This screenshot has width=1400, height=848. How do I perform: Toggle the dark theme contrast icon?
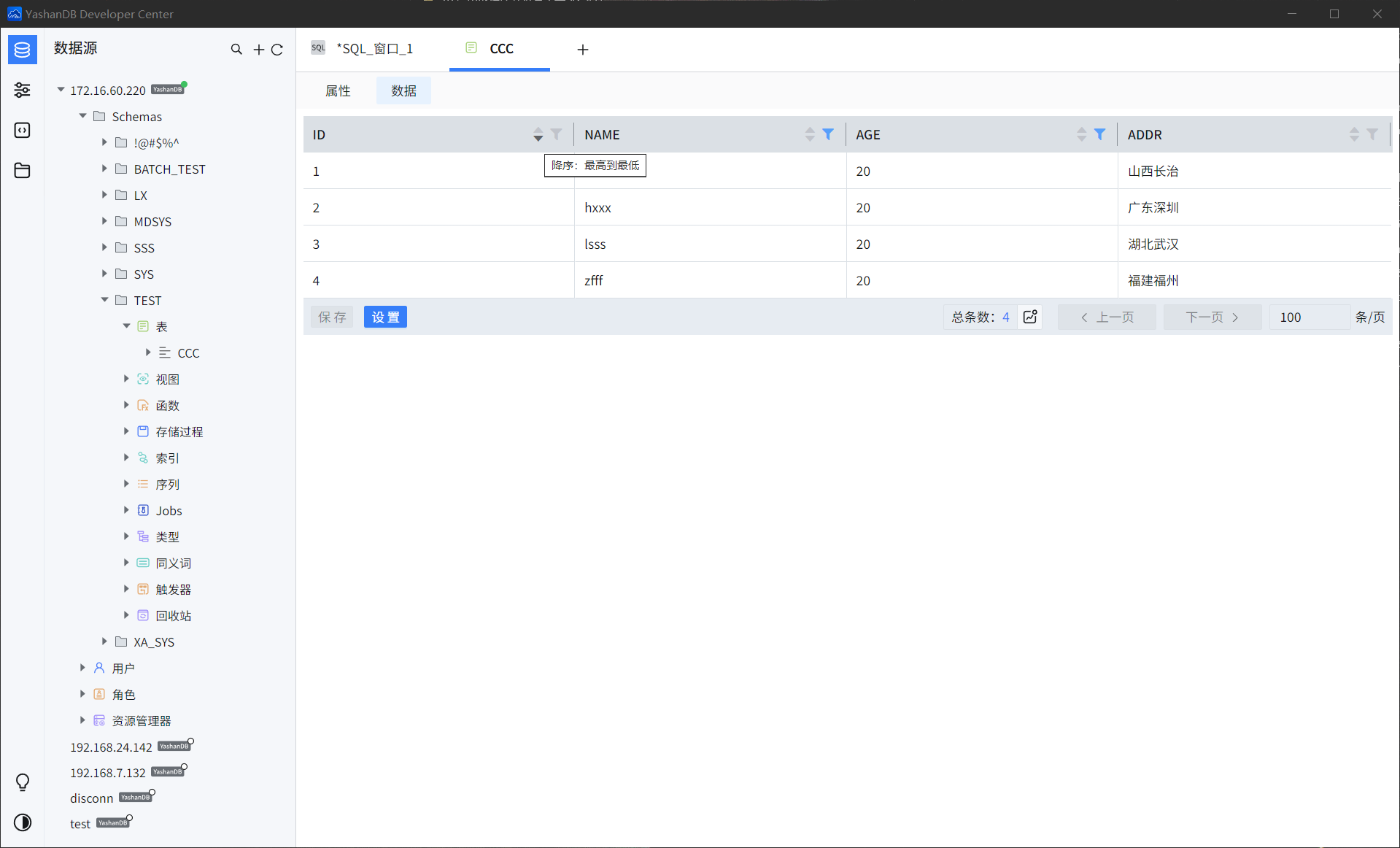[x=22, y=822]
